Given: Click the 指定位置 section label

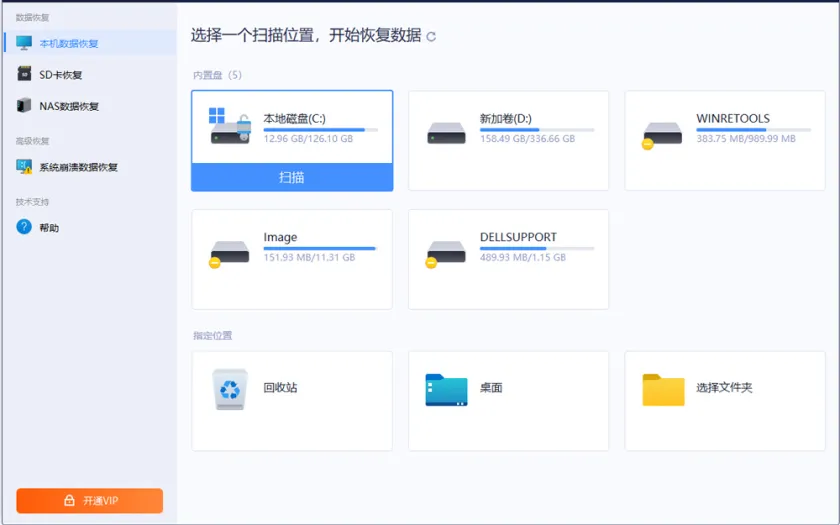Looking at the screenshot, I should pos(213,336).
